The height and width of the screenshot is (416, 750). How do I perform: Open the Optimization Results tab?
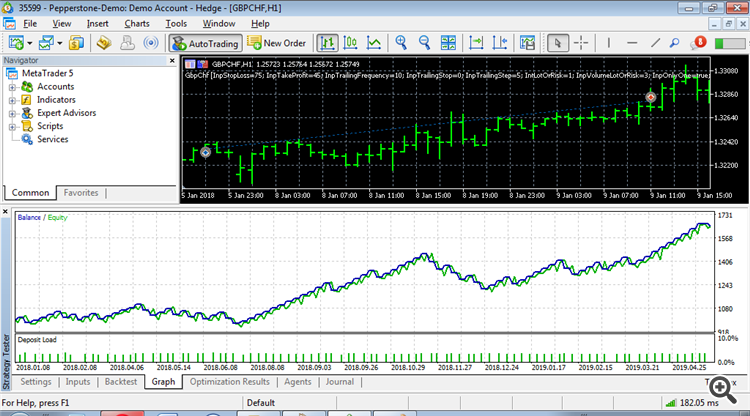(230, 382)
